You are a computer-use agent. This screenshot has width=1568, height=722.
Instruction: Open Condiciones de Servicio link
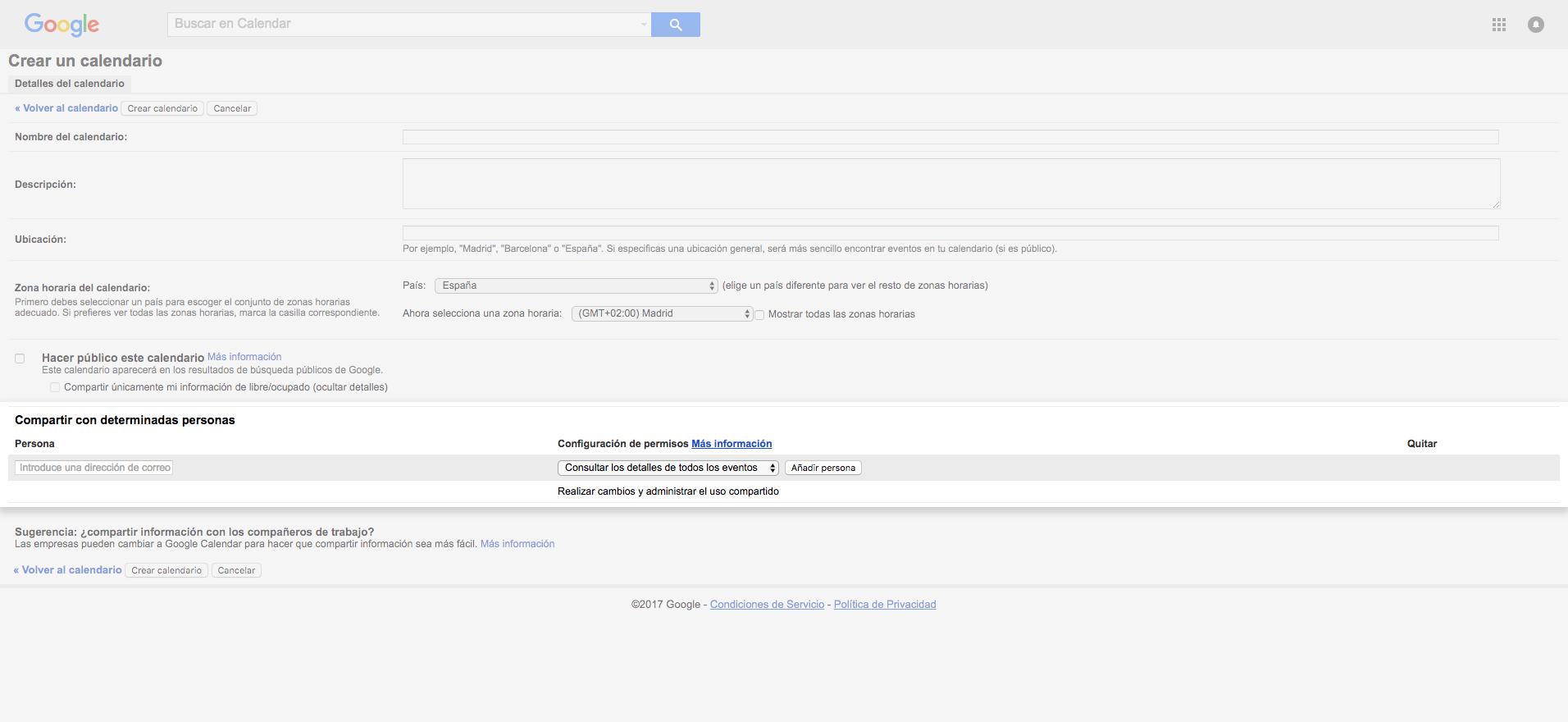click(767, 605)
